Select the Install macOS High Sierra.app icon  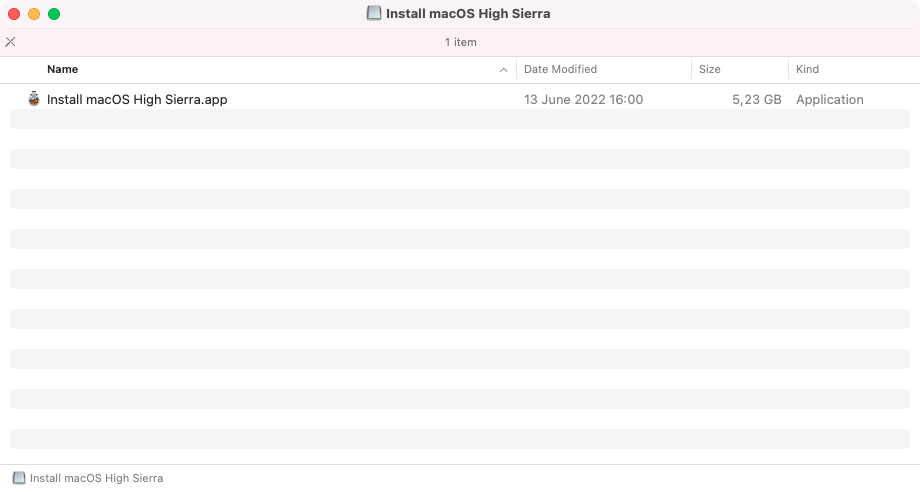point(34,99)
